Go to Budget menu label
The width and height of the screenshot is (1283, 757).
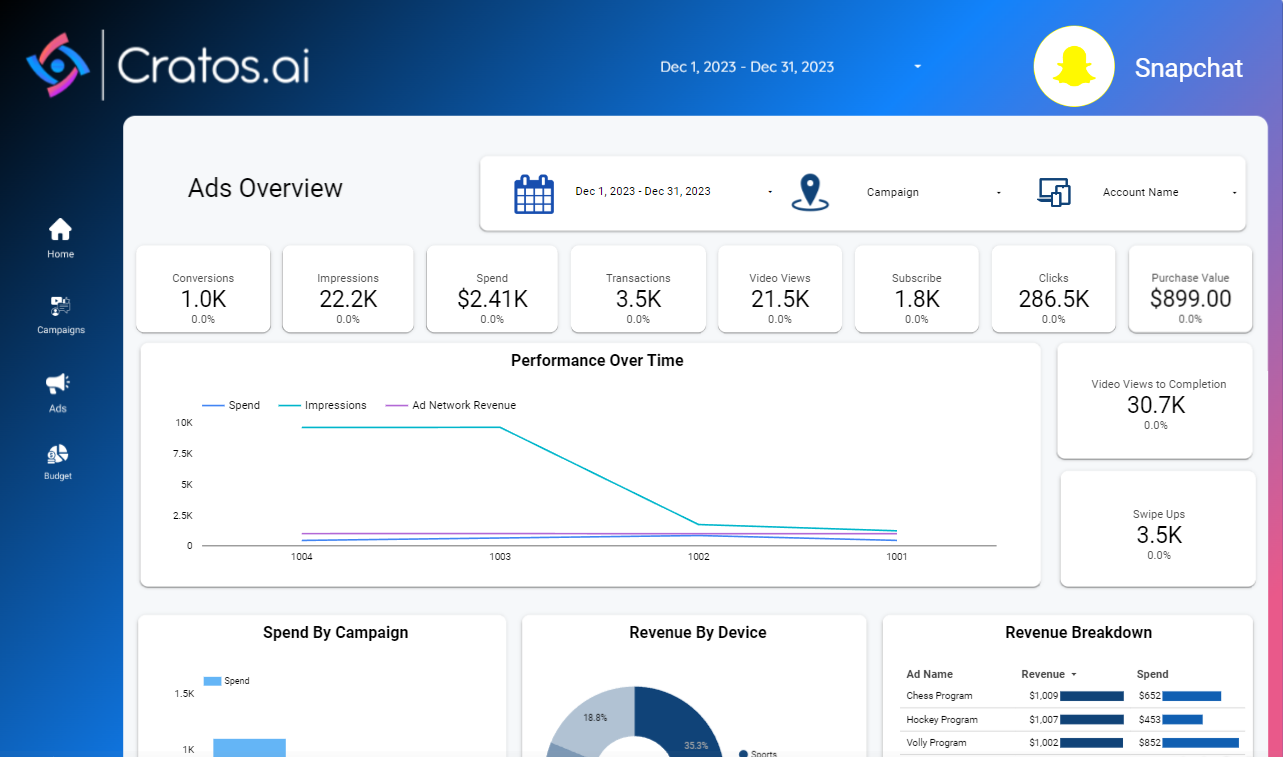tap(58, 476)
